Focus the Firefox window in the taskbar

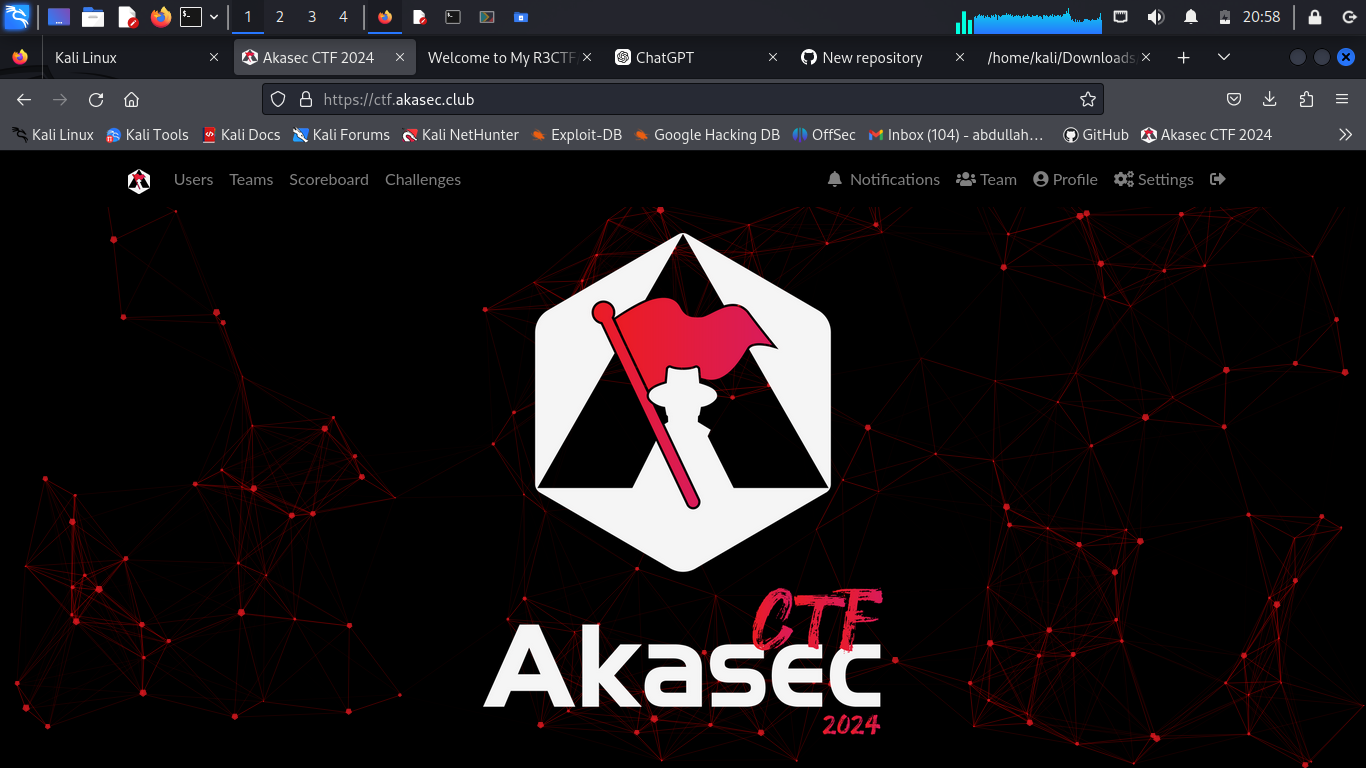(385, 17)
